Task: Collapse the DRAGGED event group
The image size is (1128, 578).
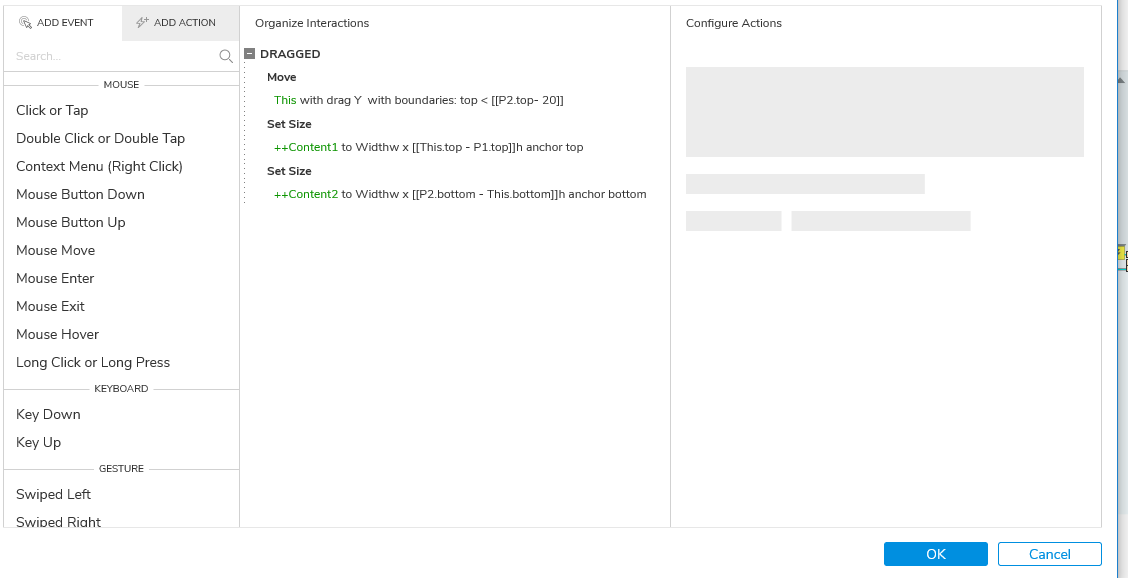Action: tap(249, 54)
